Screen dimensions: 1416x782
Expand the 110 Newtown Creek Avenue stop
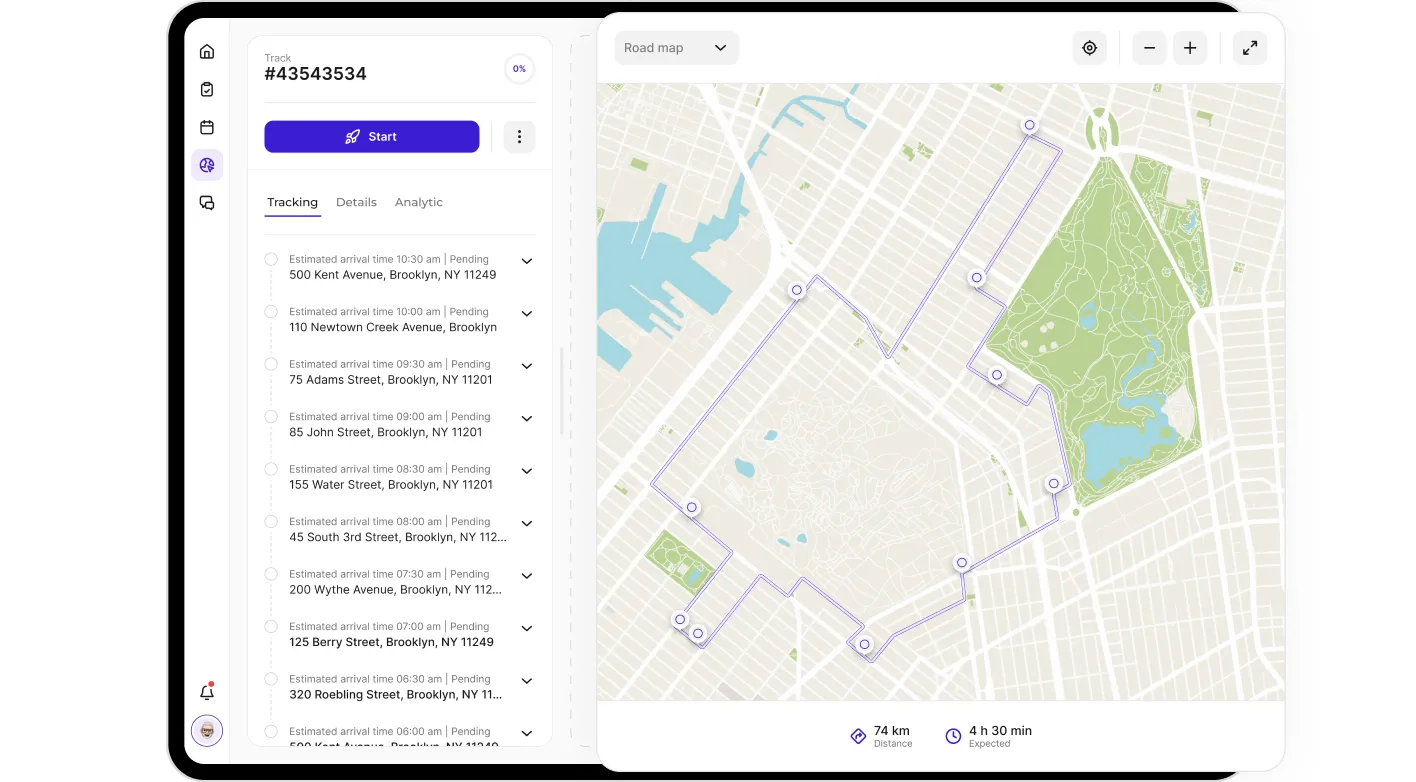coord(527,314)
